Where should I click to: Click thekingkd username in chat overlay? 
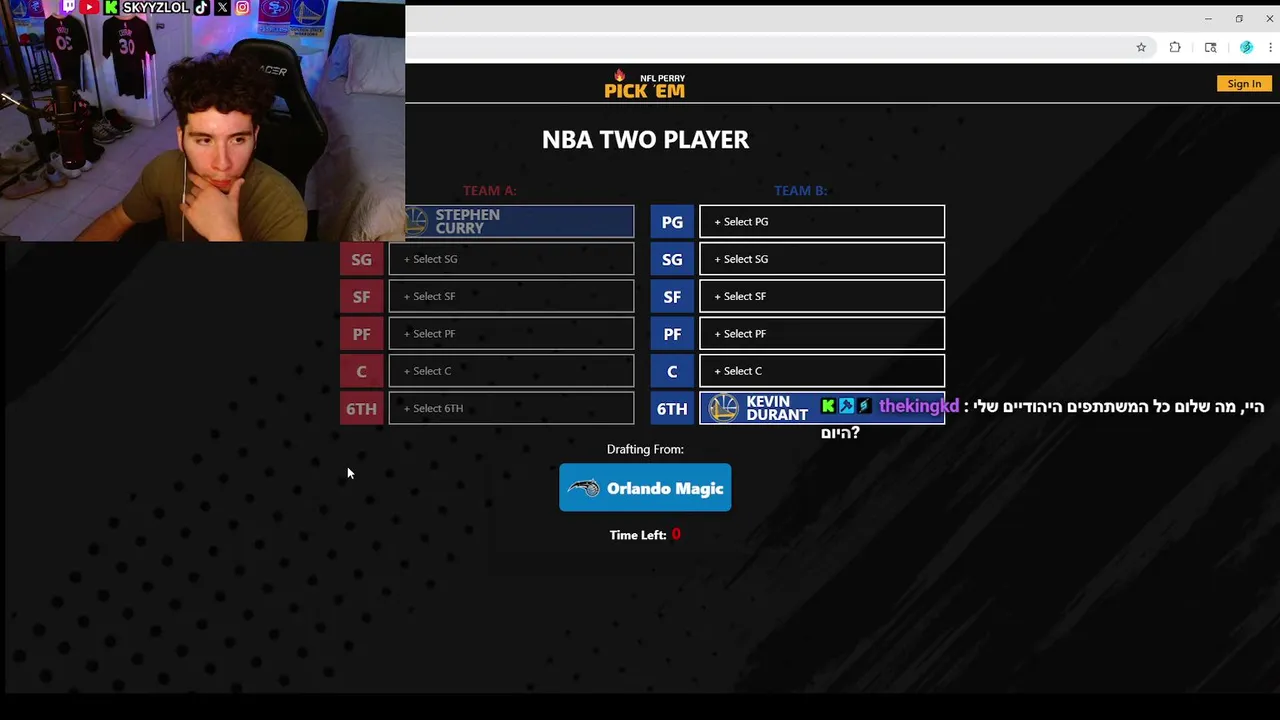tap(919, 406)
